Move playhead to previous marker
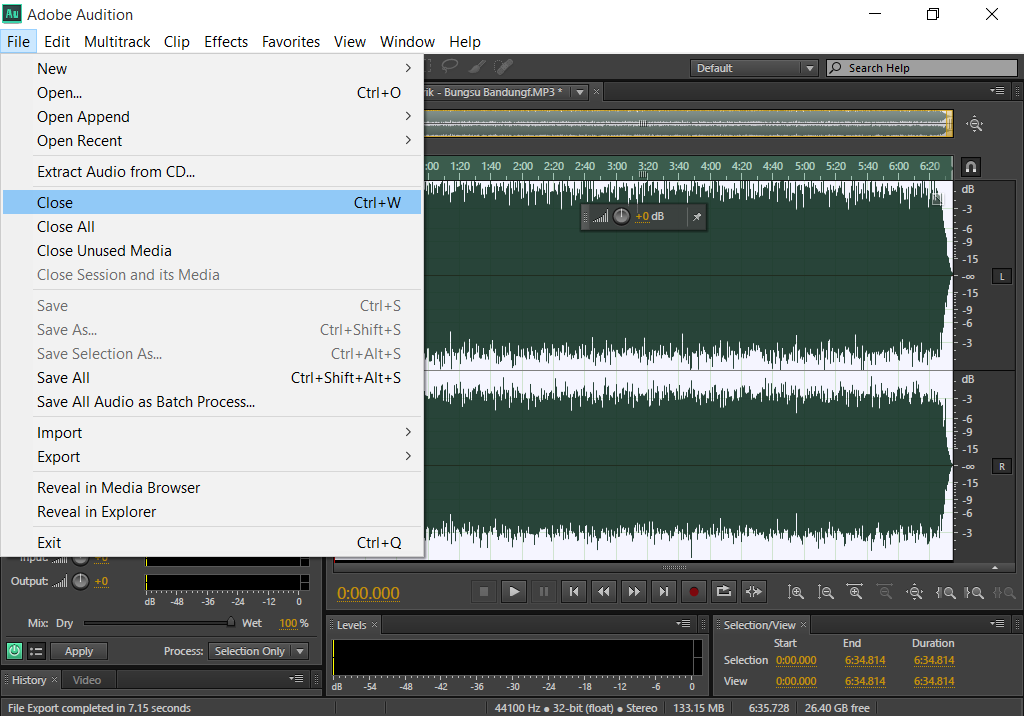 point(574,592)
